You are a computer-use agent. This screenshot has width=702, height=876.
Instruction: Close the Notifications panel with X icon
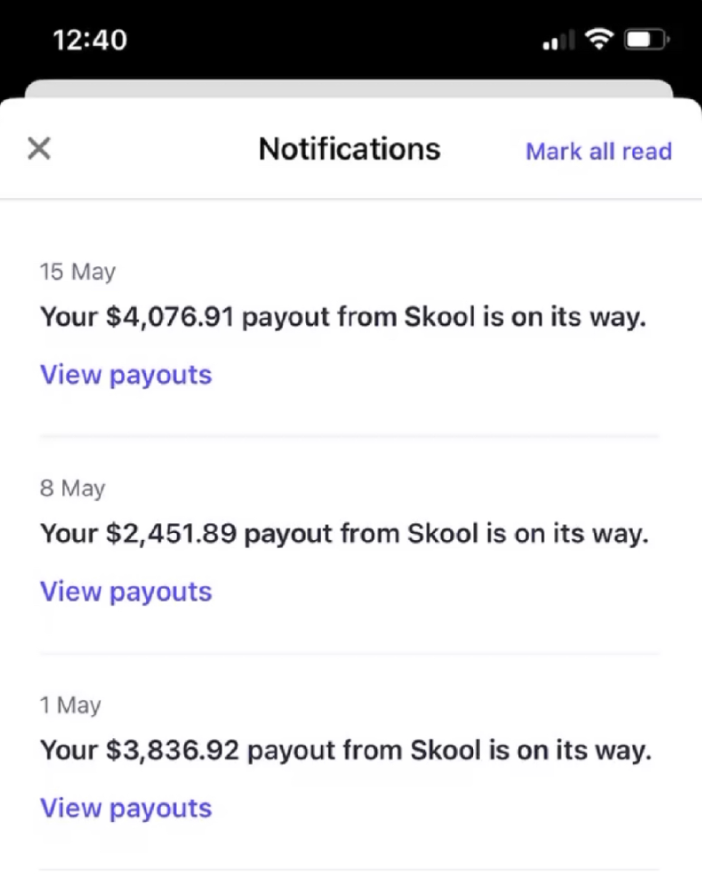click(x=39, y=149)
